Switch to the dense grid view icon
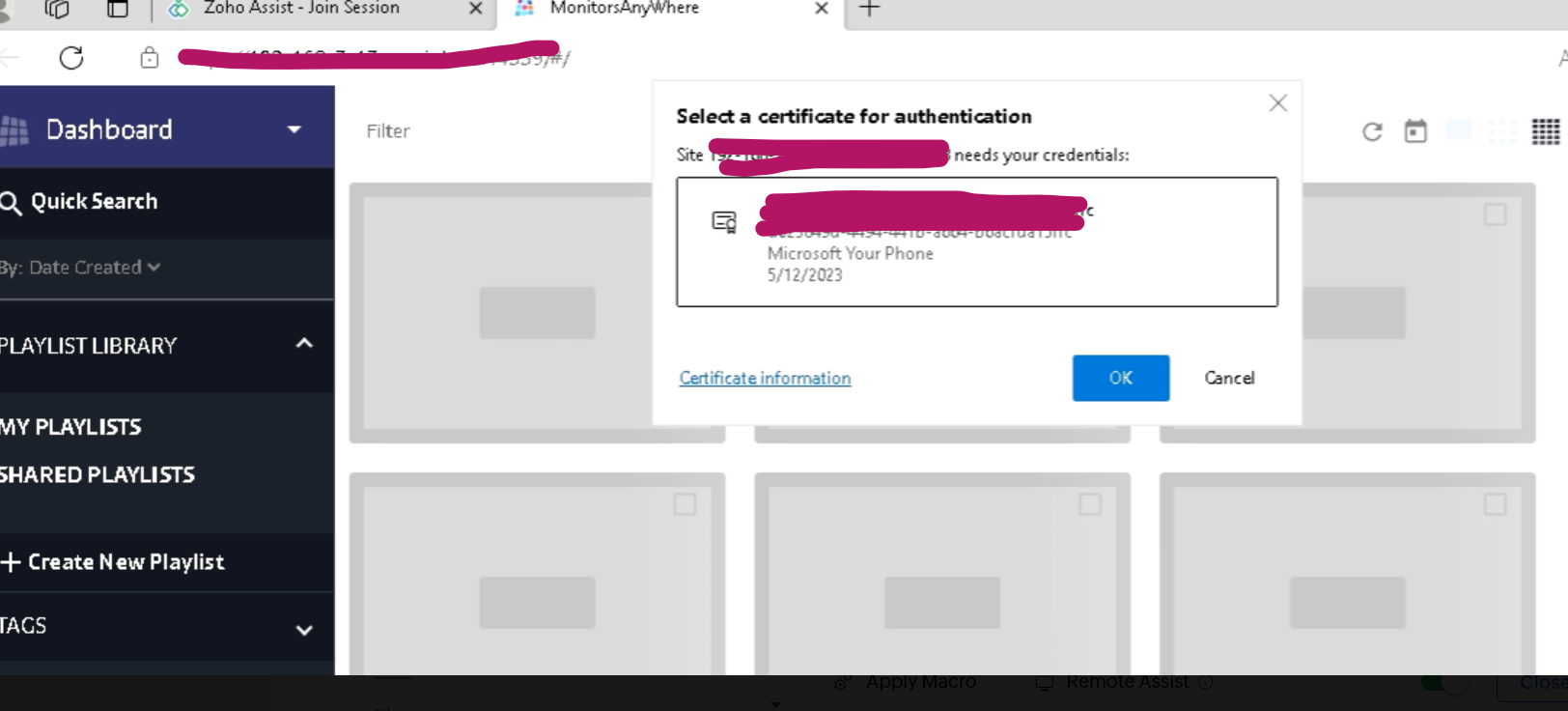This screenshot has height=711, width=1568. pyautogui.click(x=1545, y=131)
